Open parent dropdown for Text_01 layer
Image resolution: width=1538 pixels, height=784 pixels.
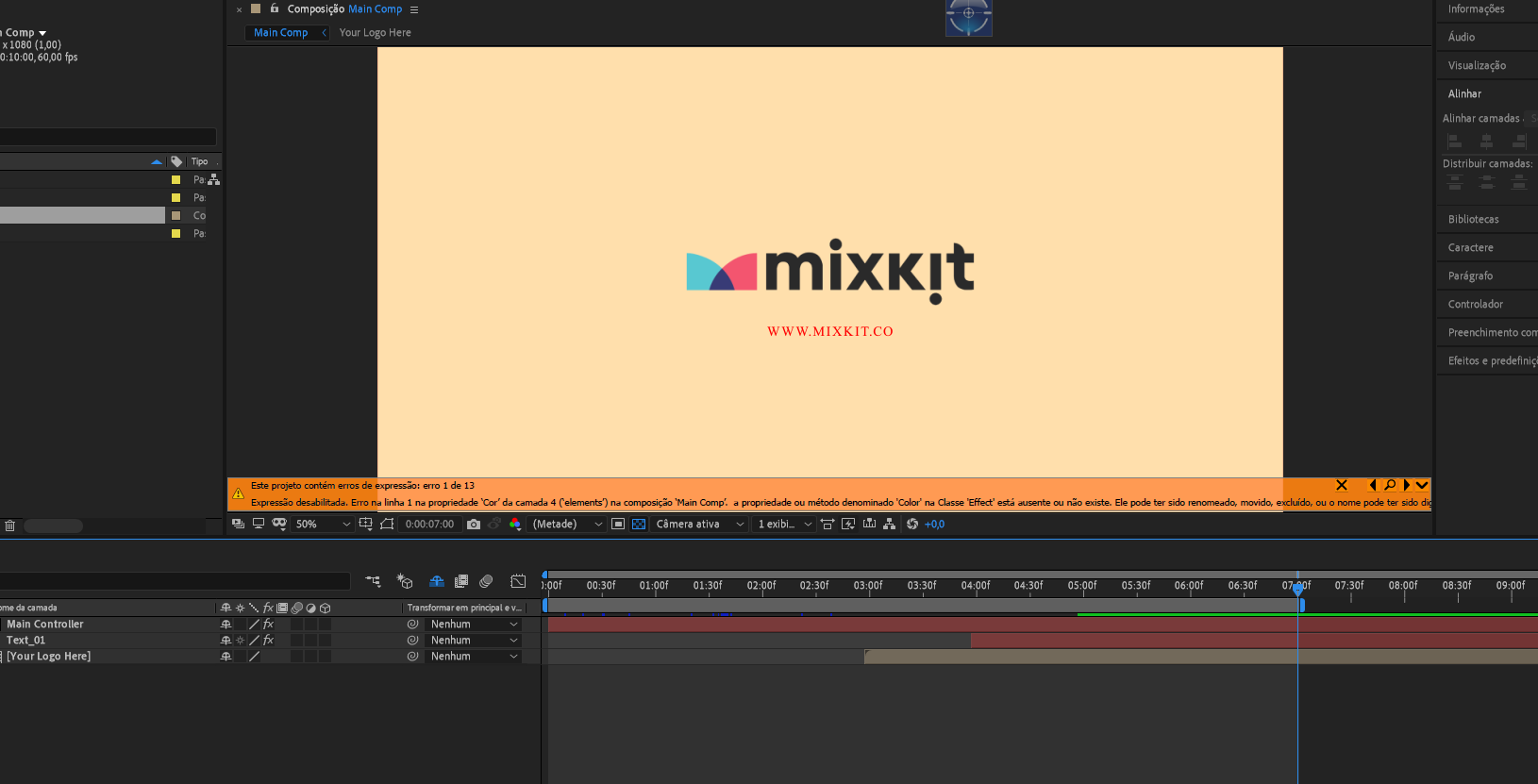tap(474, 641)
